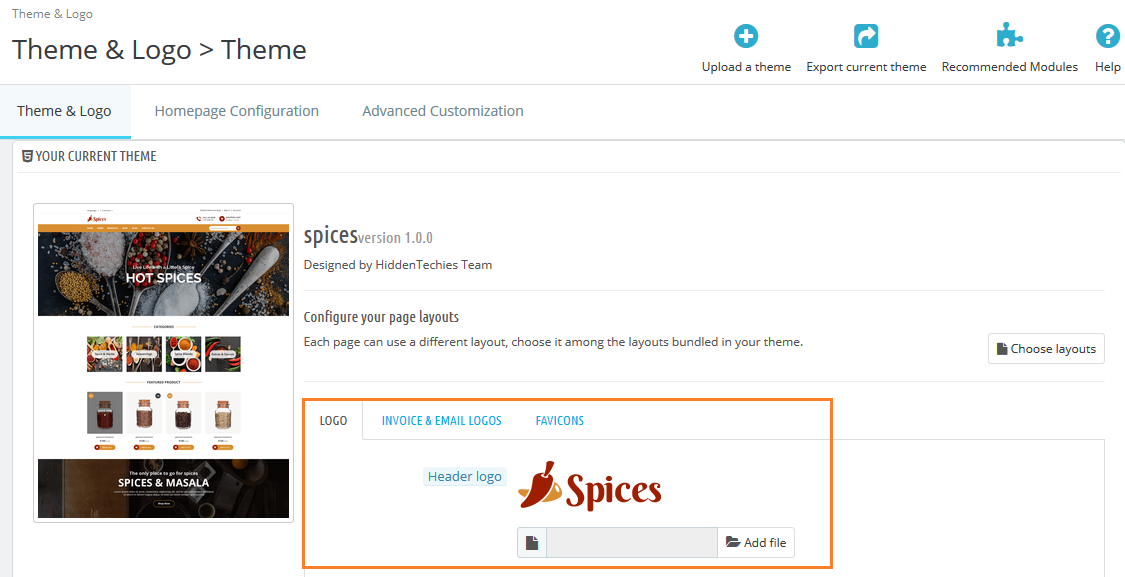The width and height of the screenshot is (1125, 577).
Task: Click the Your Current Theme section icon
Action: click(x=27, y=156)
